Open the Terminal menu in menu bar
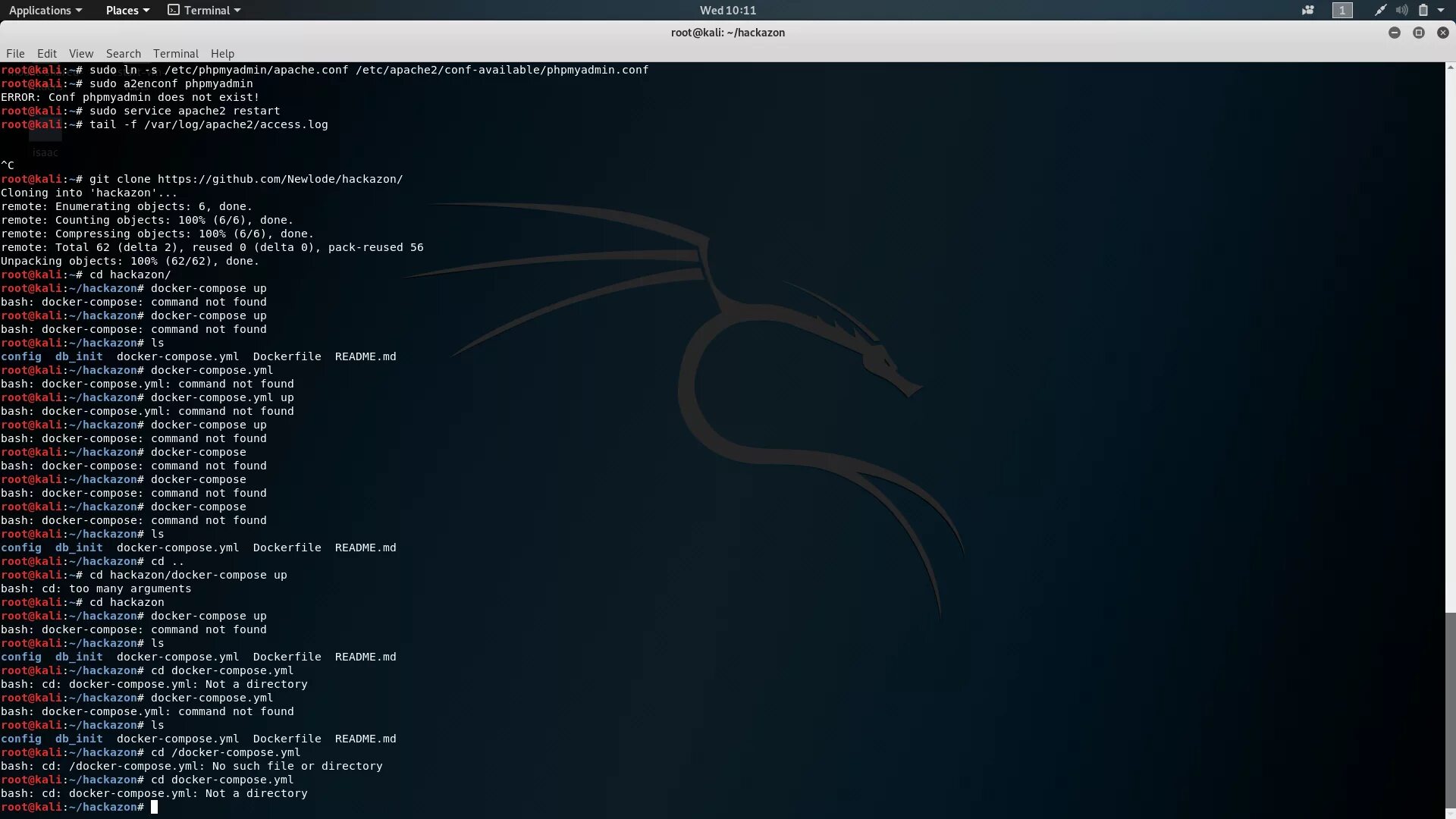The width and height of the screenshot is (1456, 819). coord(175,53)
